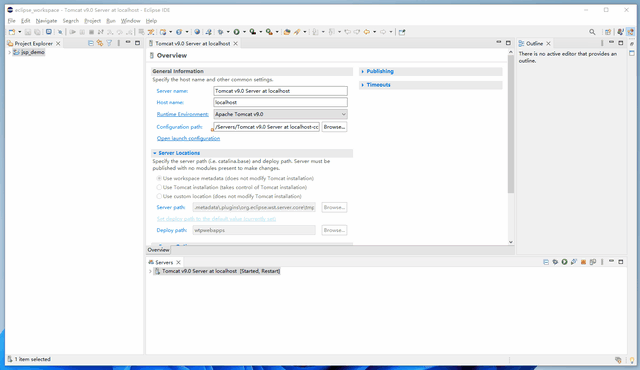This screenshot has width=640, height=370.
Task: Select the Servers view tab
Action: tap(164, 262)
